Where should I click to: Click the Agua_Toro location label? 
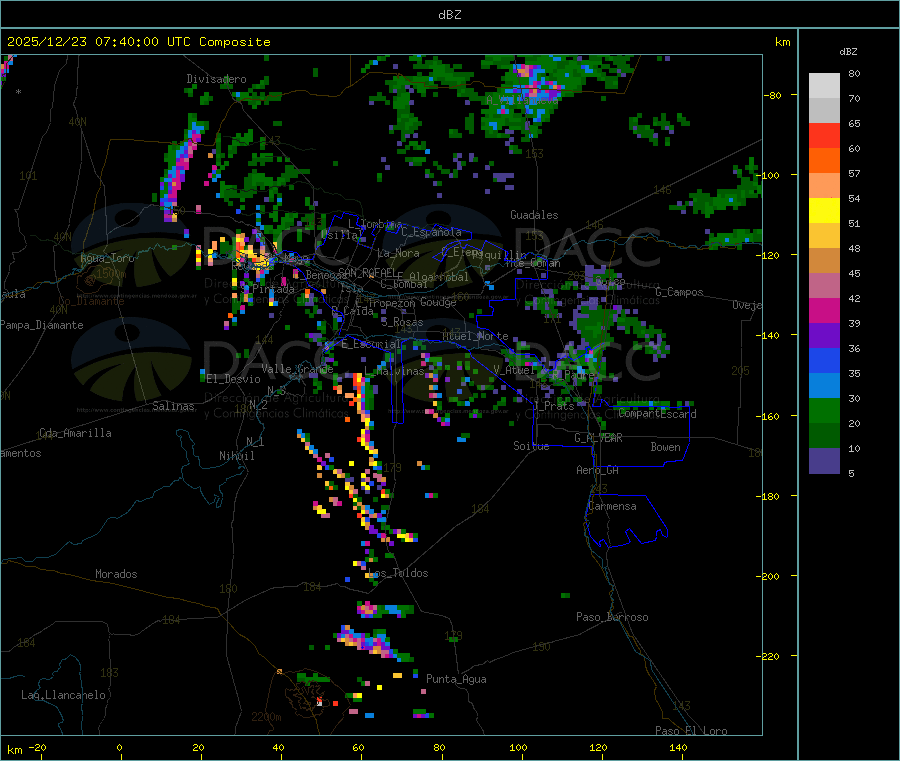(x=107, y=258)
